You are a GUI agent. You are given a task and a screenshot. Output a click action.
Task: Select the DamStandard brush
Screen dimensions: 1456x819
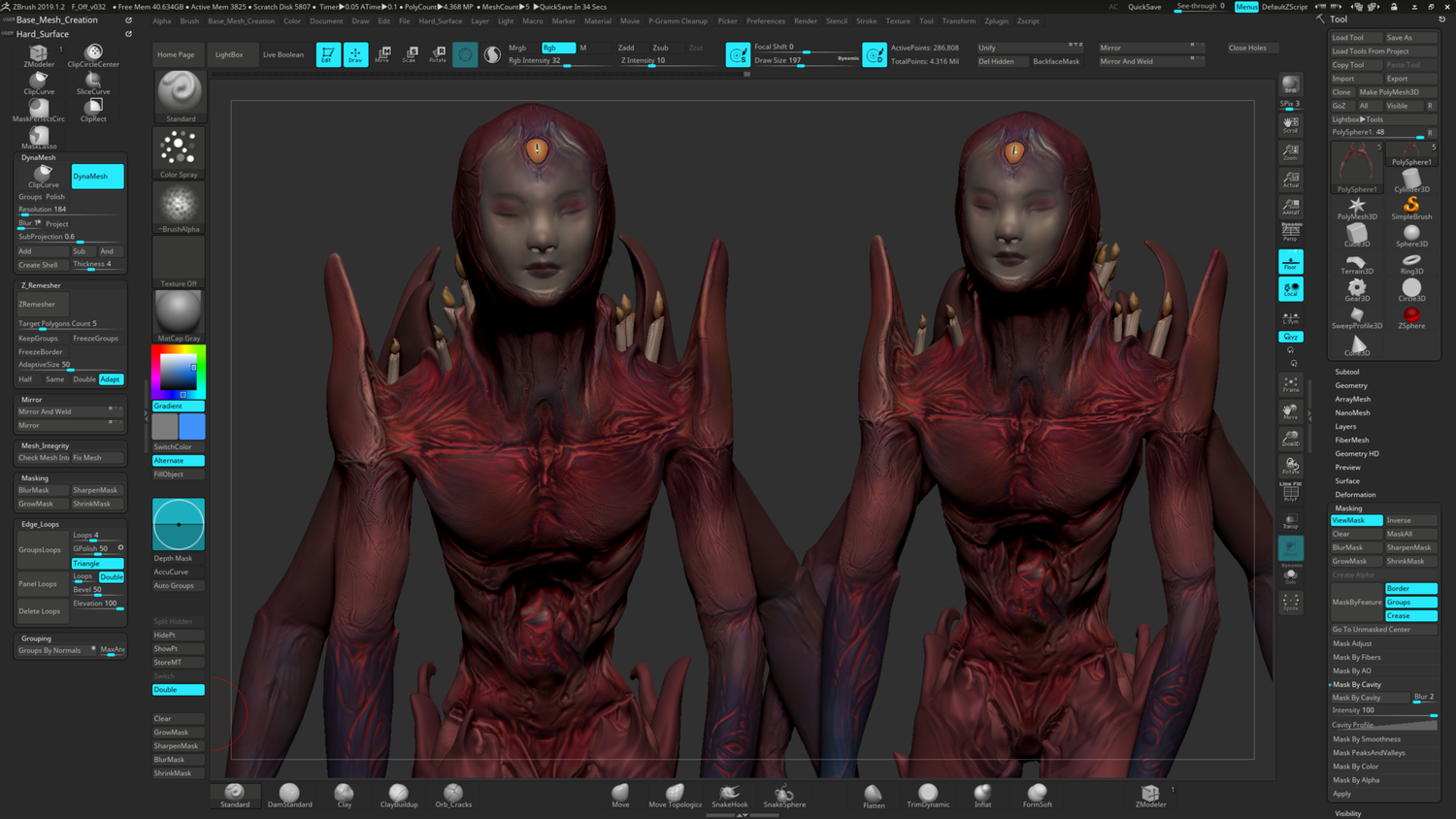(289, 795)
